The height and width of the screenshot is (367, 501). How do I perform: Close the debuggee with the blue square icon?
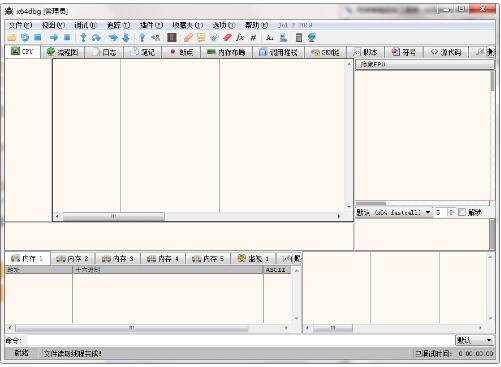tap(38, 38)
